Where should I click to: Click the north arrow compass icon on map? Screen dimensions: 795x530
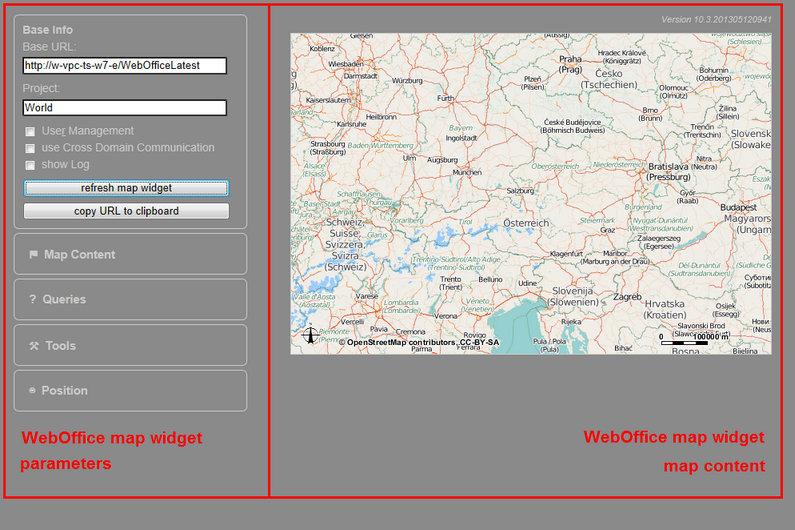[310, 334]
